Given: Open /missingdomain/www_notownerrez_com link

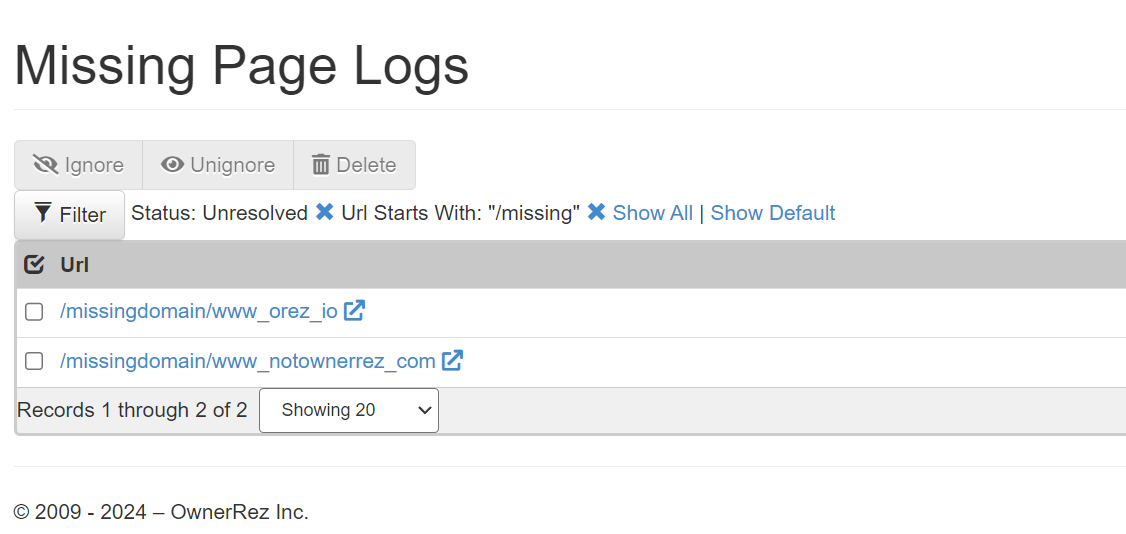Looking at the screenshot, I should coord(248,360).
